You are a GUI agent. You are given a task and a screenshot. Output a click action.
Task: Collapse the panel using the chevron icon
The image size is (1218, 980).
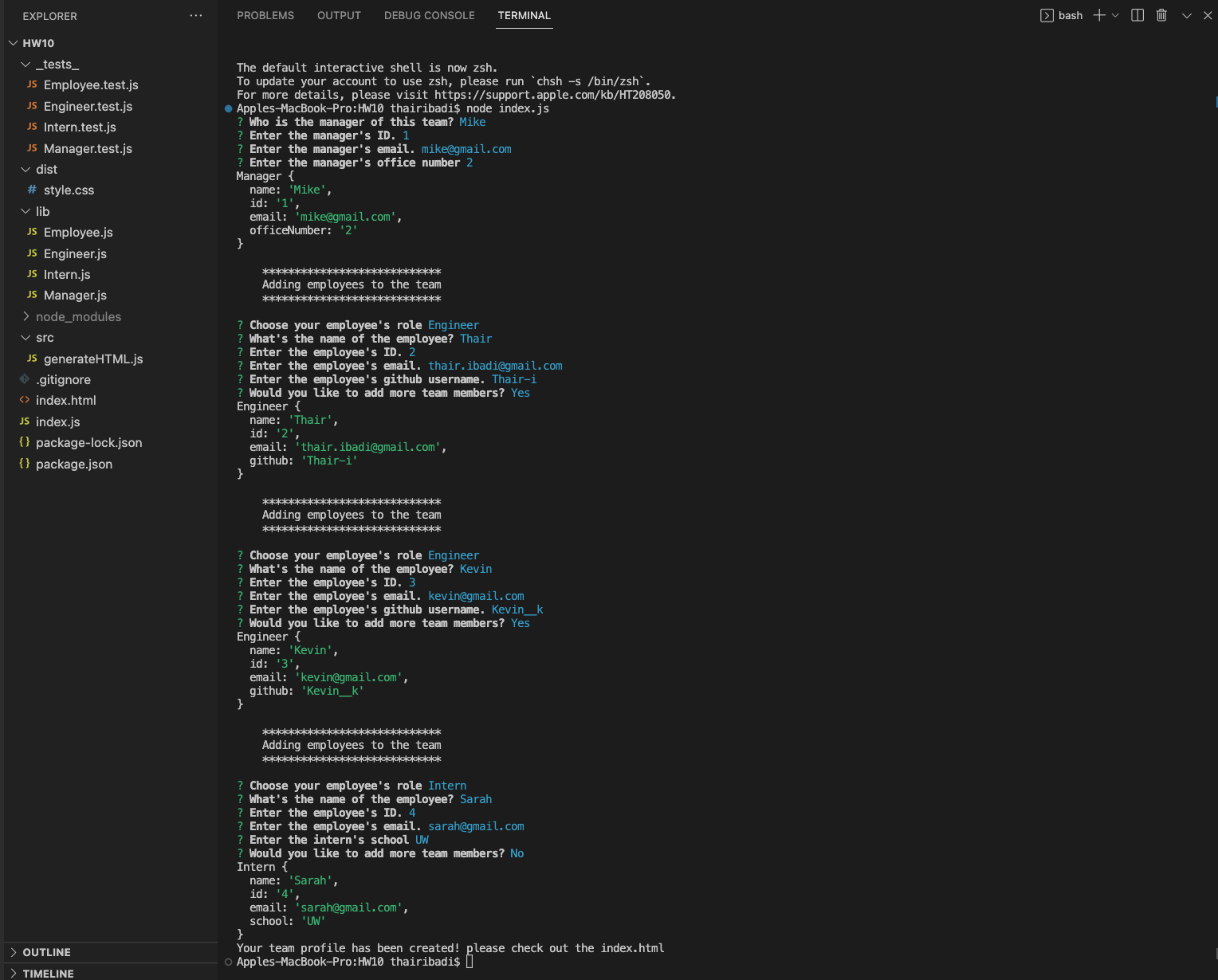pyautogui.click(x=1187, y=15)
